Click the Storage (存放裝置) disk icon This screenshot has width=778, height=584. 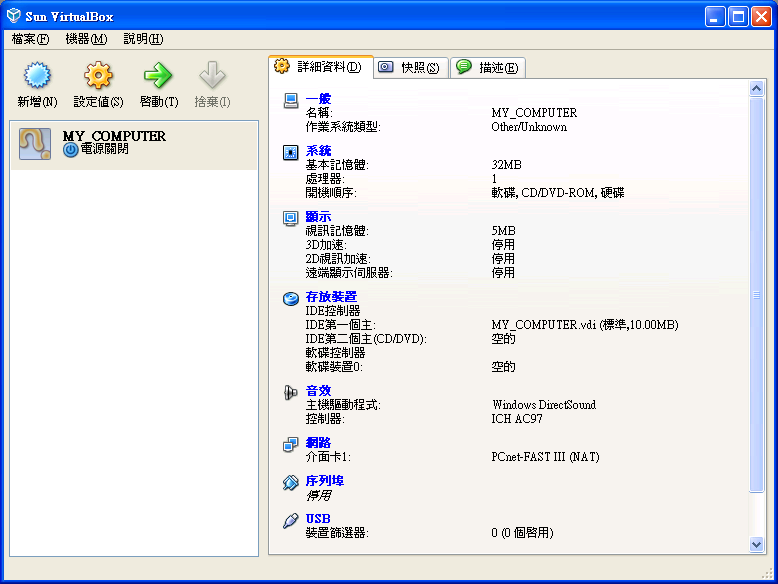pos(291,298)
